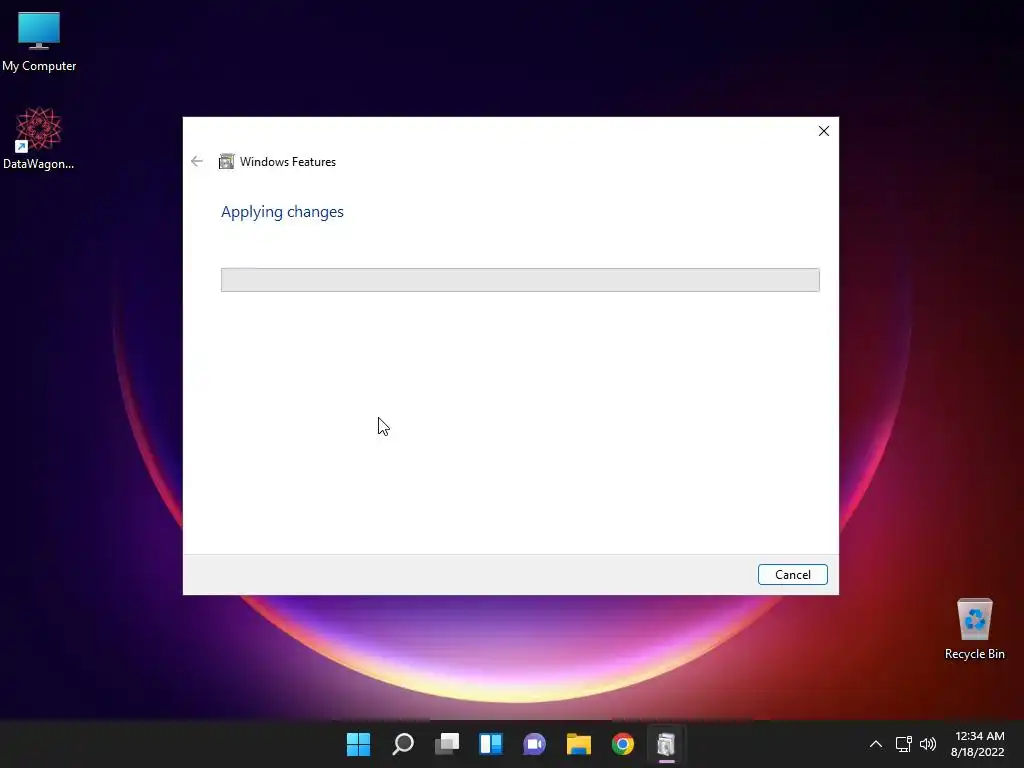Viewport: 1024px width, 768px height.
Task: Open the Widgets panel from taskbar
Action: pos(490,744)
